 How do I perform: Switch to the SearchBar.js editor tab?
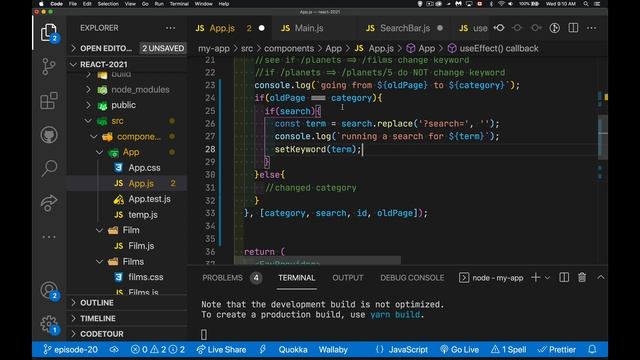[x=404, y=28]
